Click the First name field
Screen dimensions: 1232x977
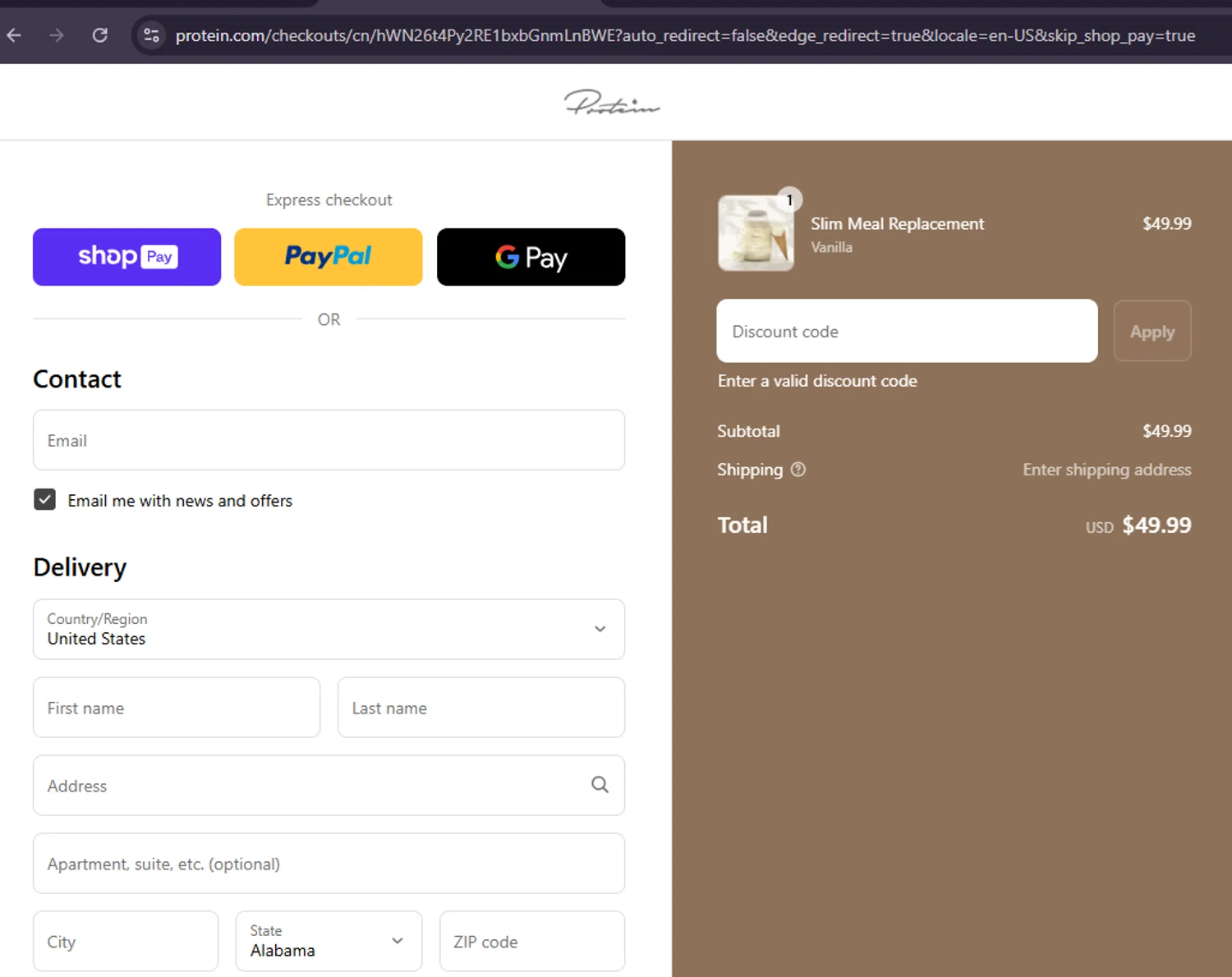[x=177, y=708]
